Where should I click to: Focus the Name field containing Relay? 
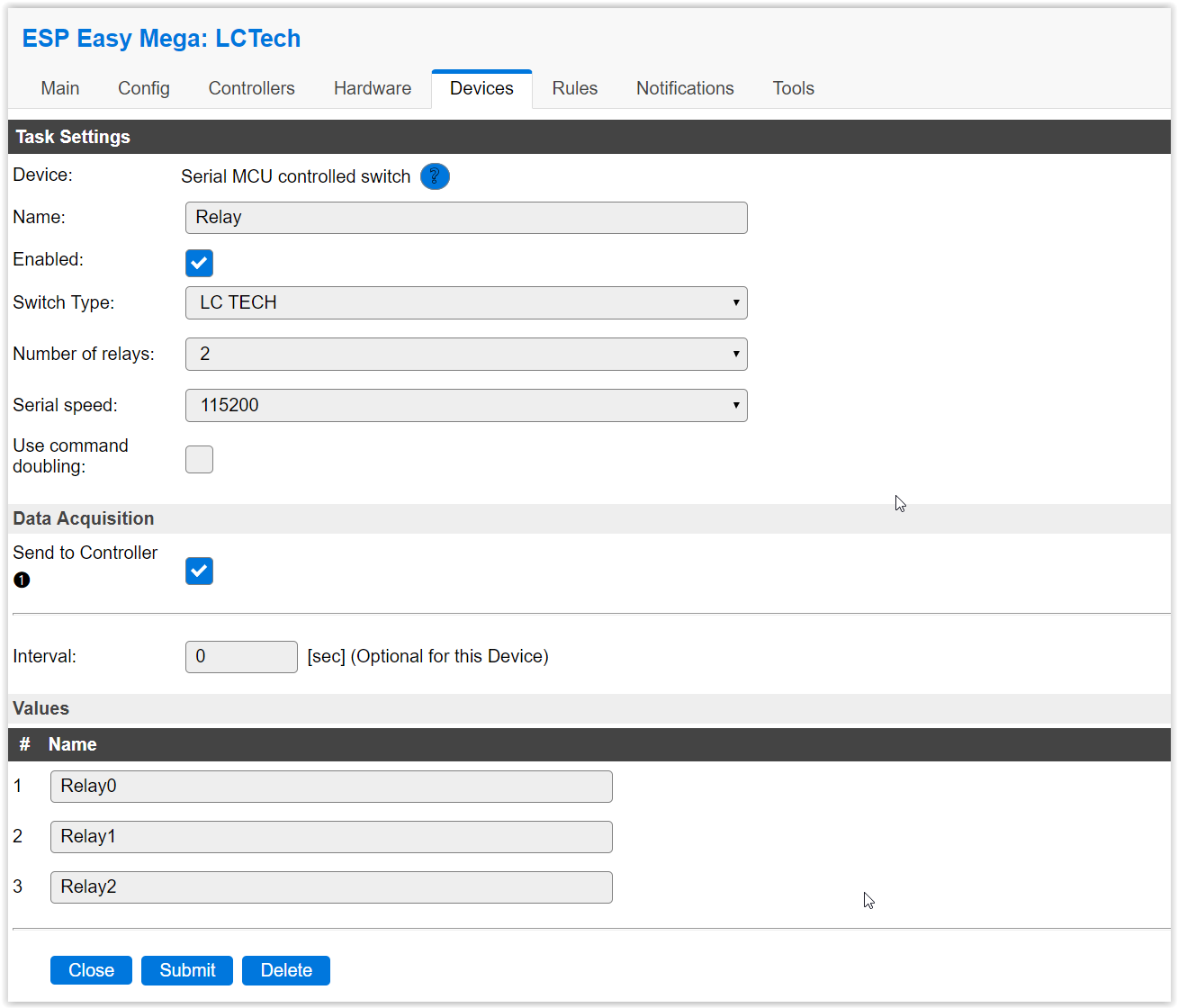(x=466, y=218)
